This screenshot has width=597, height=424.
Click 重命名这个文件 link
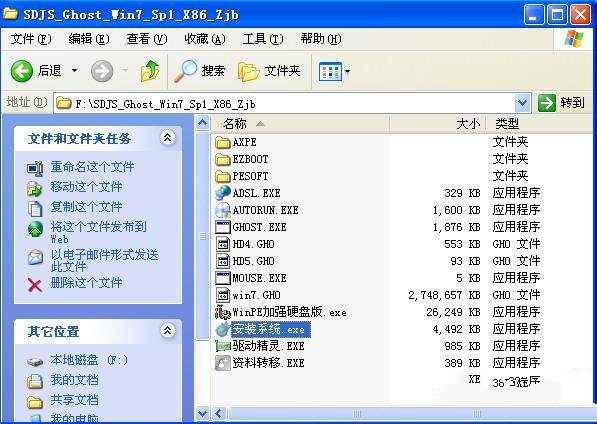coord(93,167)
